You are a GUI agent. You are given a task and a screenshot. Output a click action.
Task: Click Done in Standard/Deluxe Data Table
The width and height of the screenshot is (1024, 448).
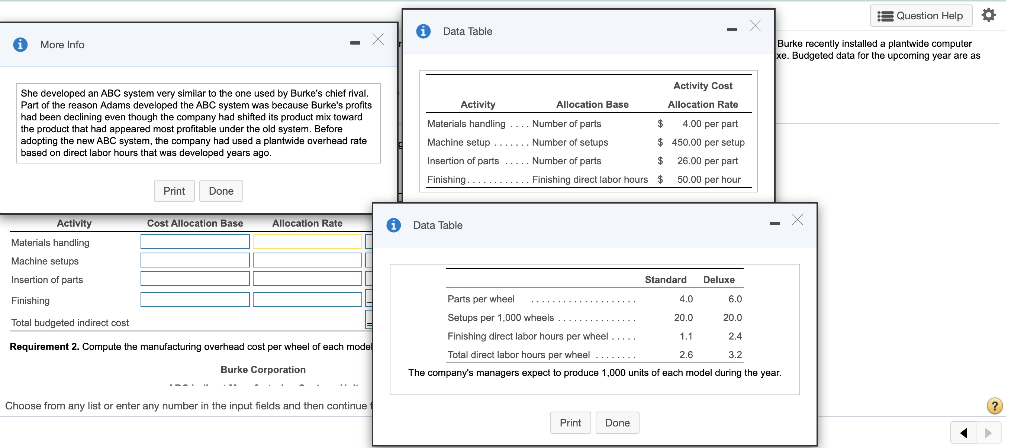click(617, 423)
